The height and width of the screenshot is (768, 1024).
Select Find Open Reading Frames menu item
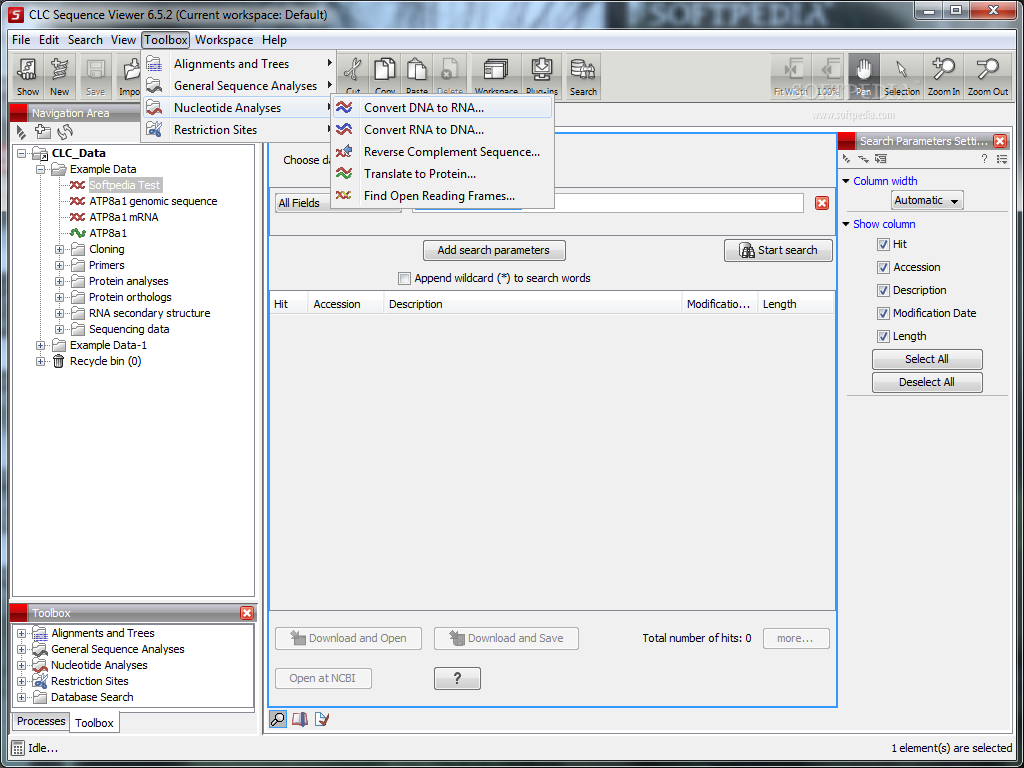tap(442, 196)
